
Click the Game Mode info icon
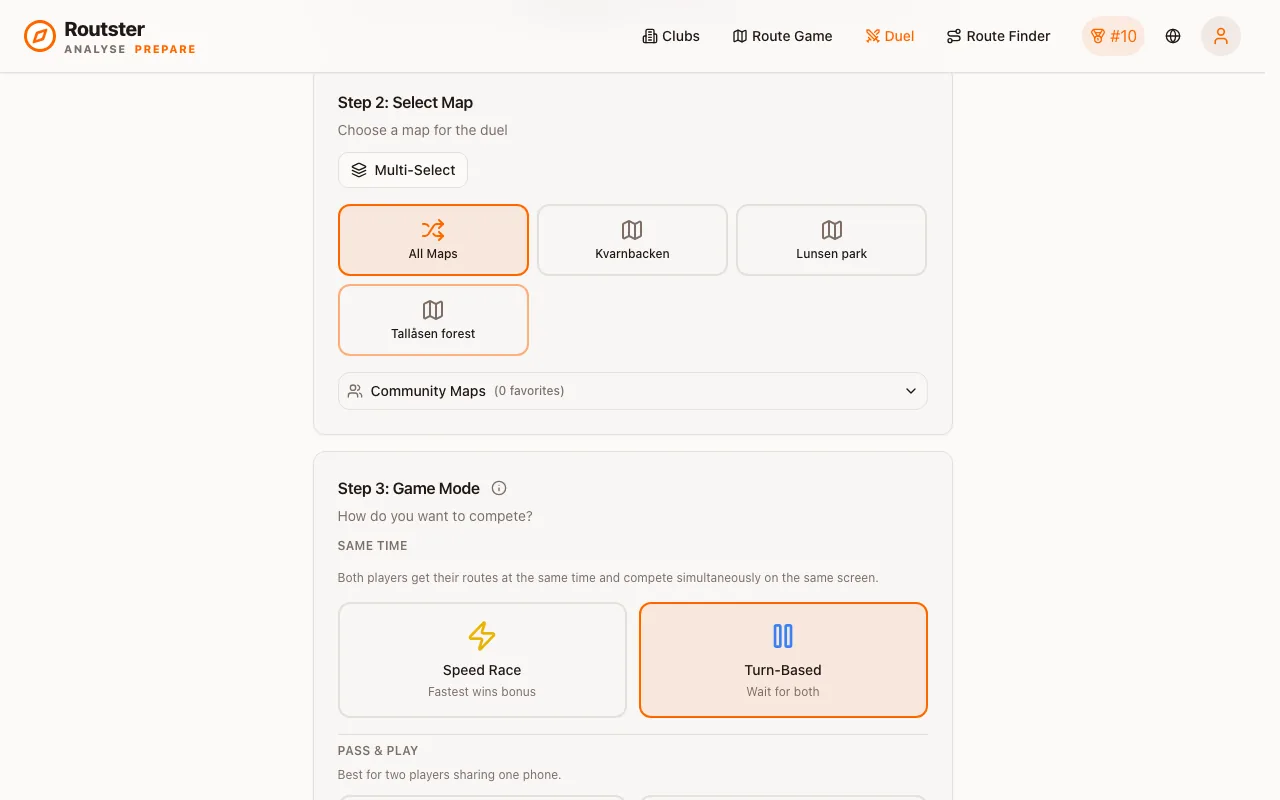(x=499, y=488)
